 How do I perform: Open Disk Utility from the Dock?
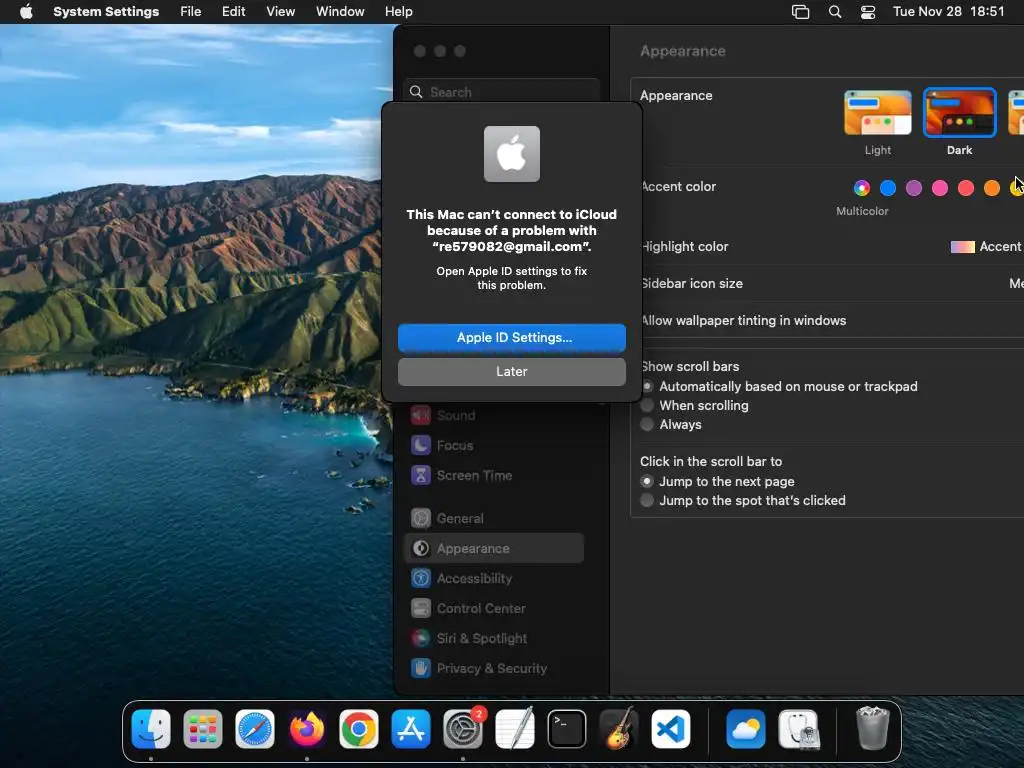[798, 729]
